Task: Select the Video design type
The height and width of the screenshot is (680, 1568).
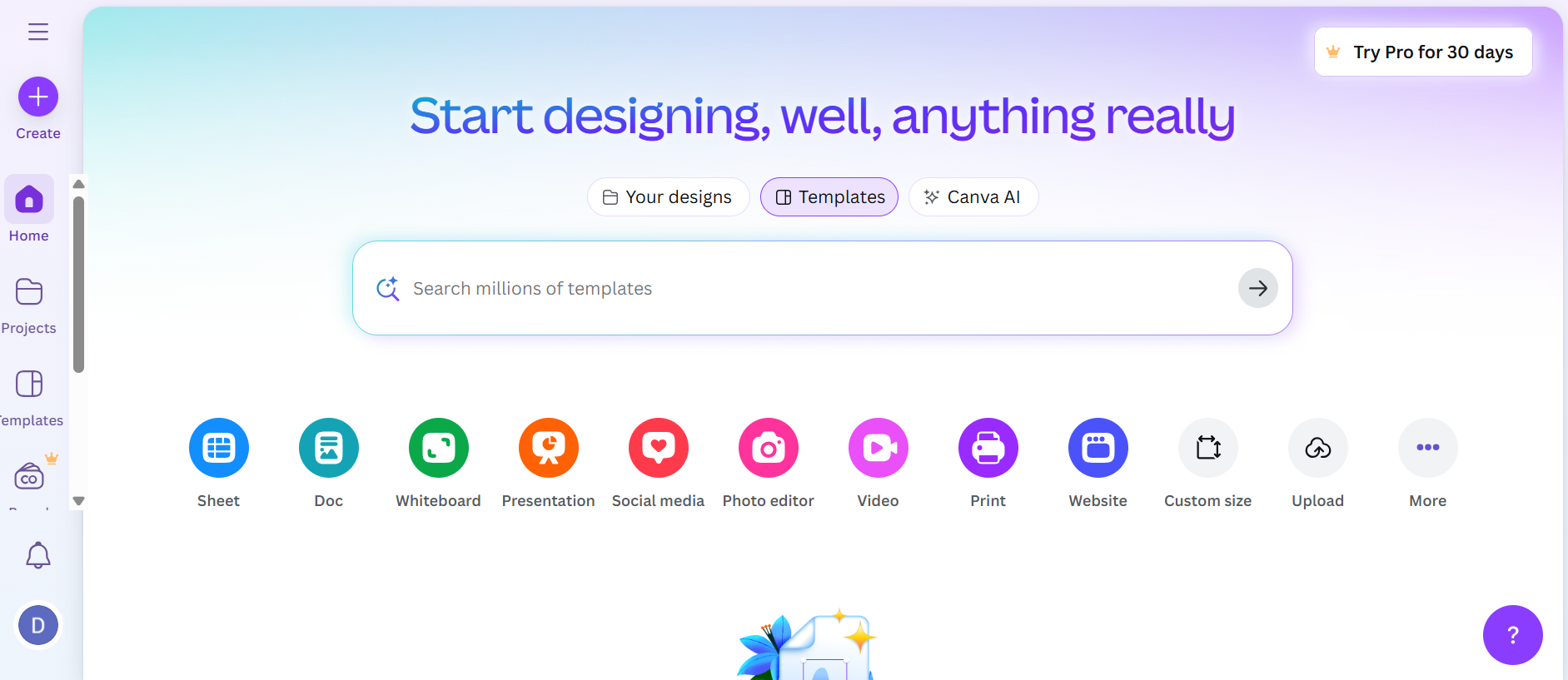Action: 878,448
